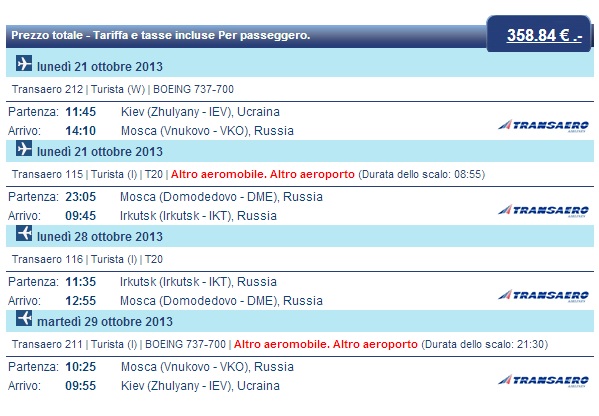Click the red Altro aeromobile warning (scalo 21:30)
This screenshot has height=416, width=599.
[x=325, y=344]
